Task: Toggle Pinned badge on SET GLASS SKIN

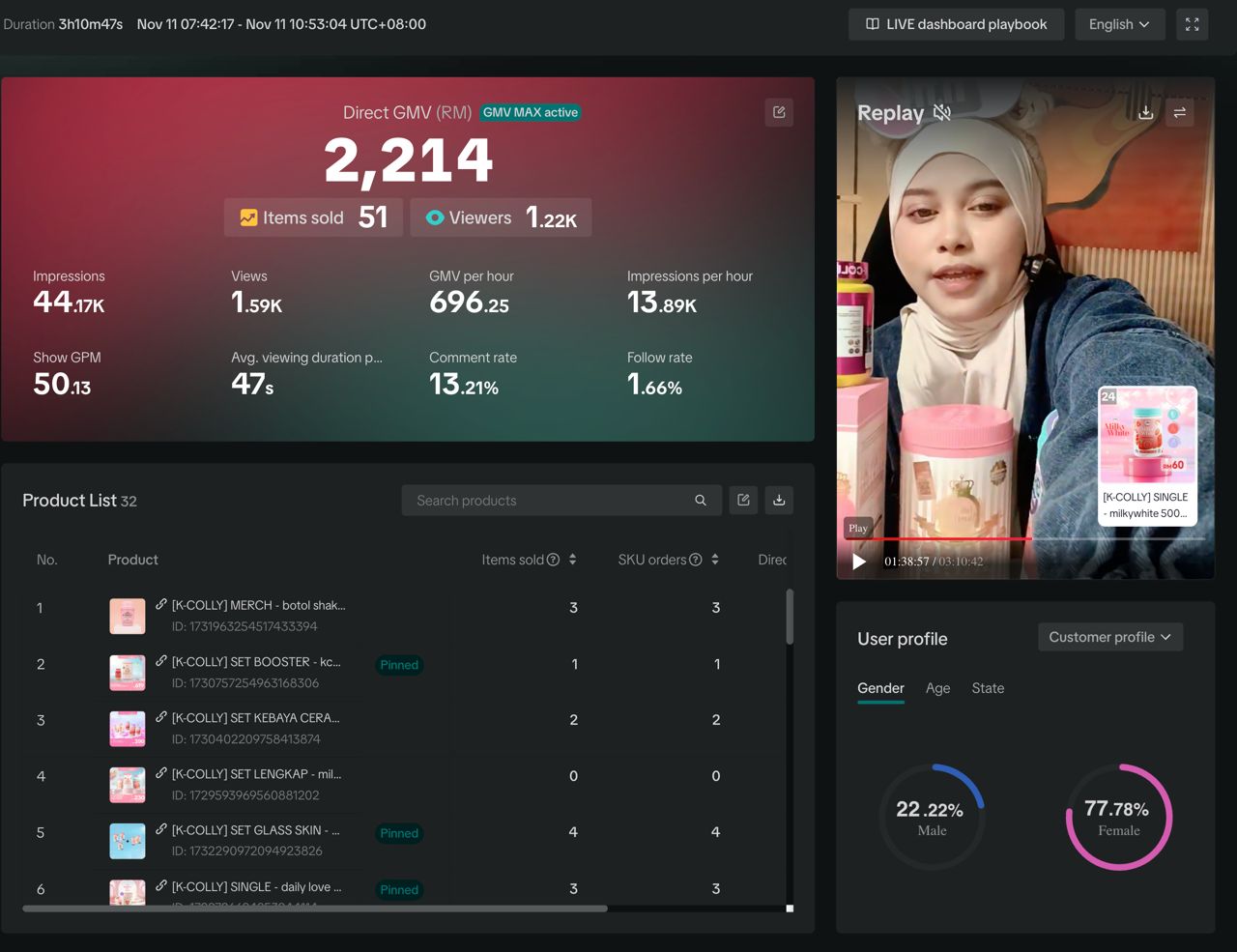Action: pyautogui.click(x=399, y=833)
